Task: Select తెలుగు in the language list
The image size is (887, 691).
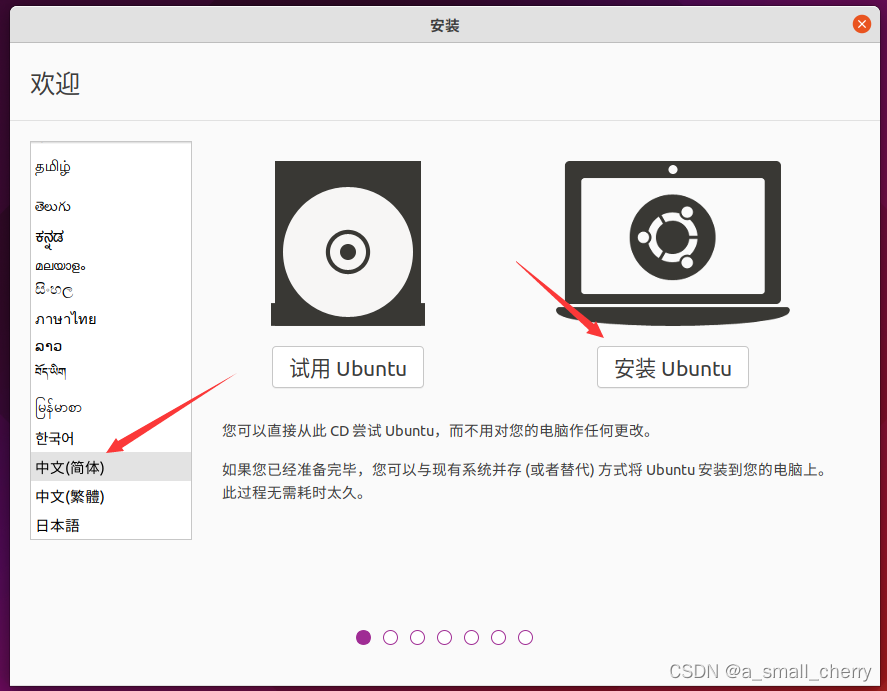Action: coord(111,207)
